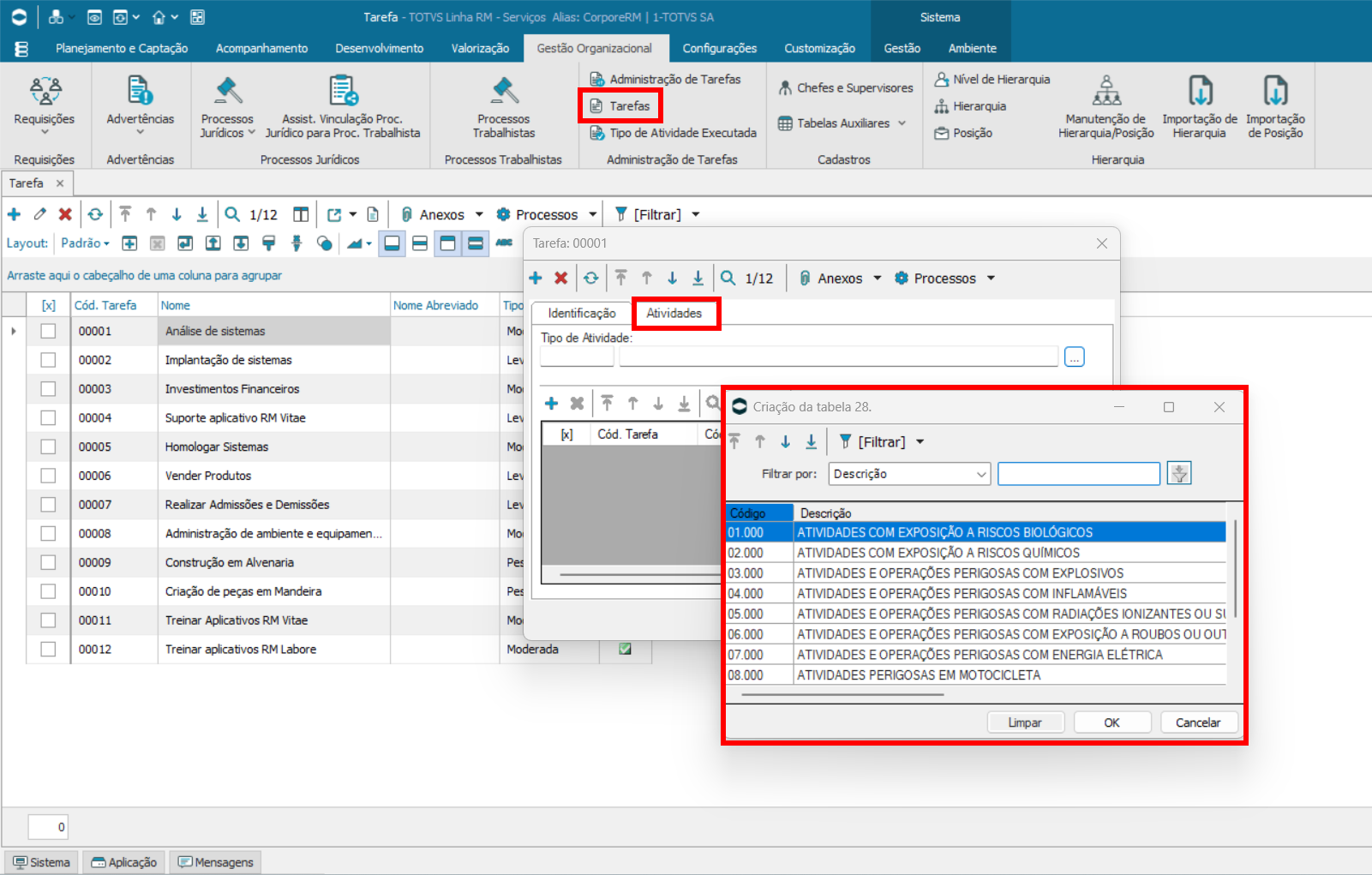Click the paintbrush format icon in Layout toolbar
This screenshot has width=1372, height=875.
[269, 243]
